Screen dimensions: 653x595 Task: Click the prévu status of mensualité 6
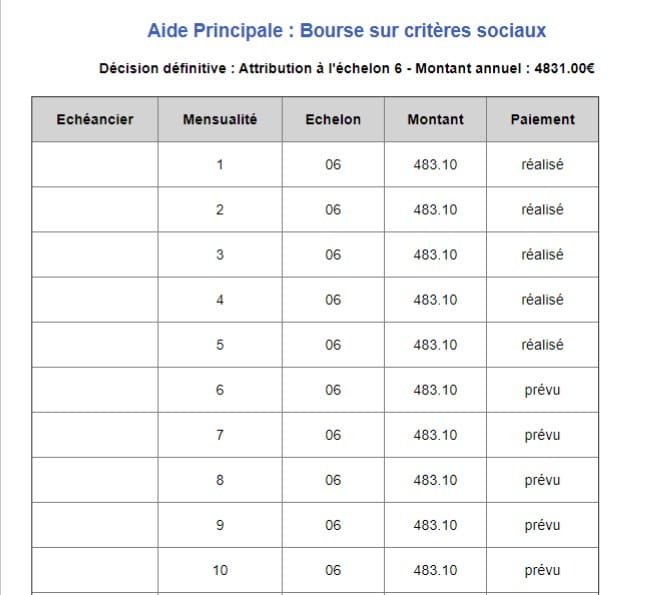click(x=542, y=390)
